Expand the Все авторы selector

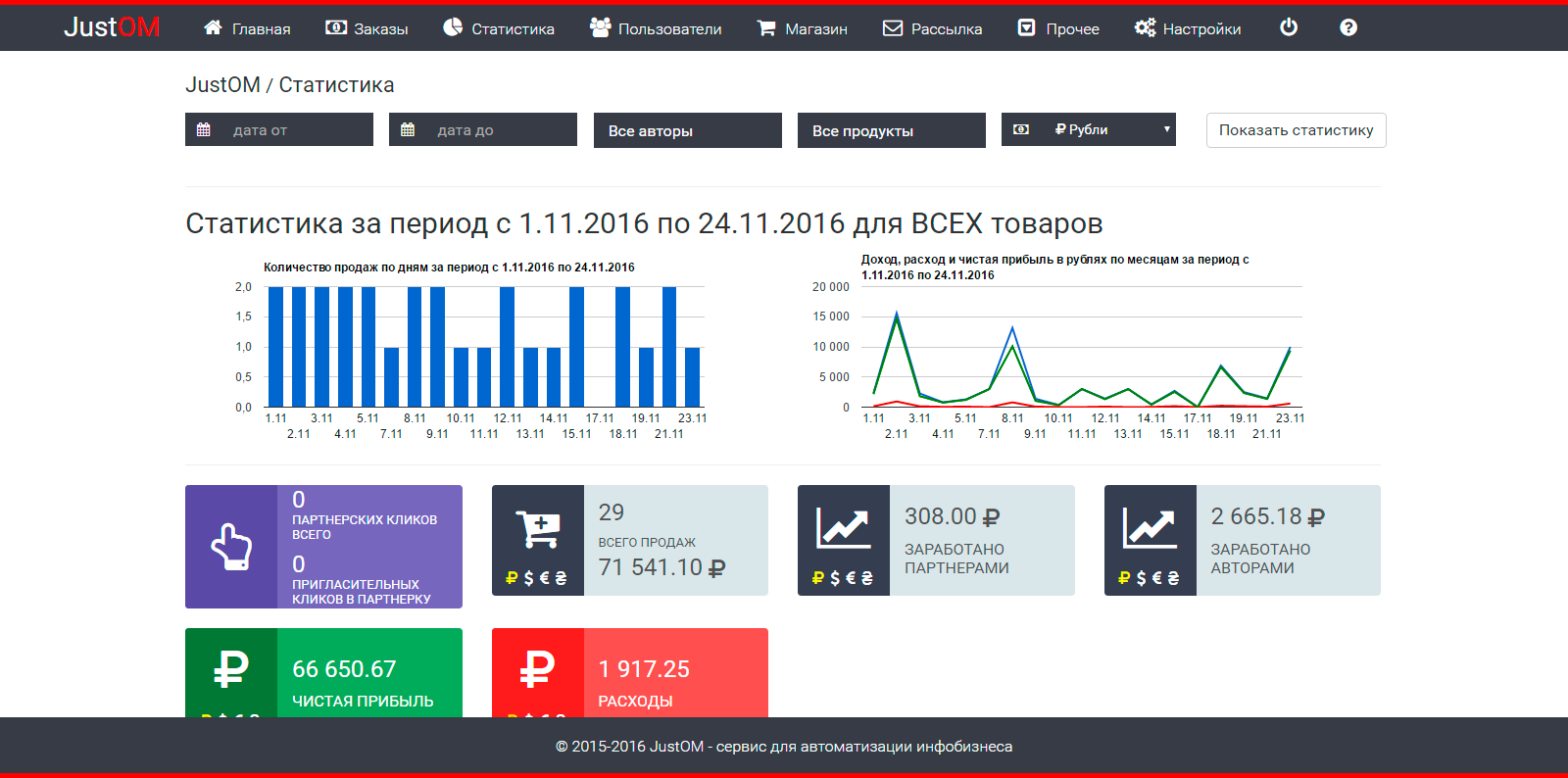[x=687, y=130]
